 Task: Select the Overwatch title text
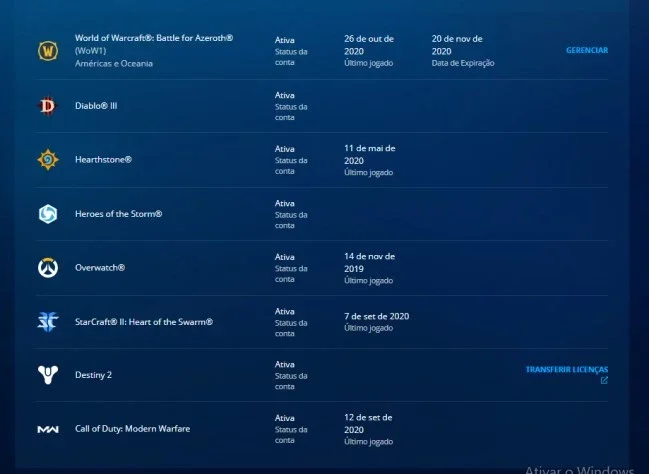100,268
